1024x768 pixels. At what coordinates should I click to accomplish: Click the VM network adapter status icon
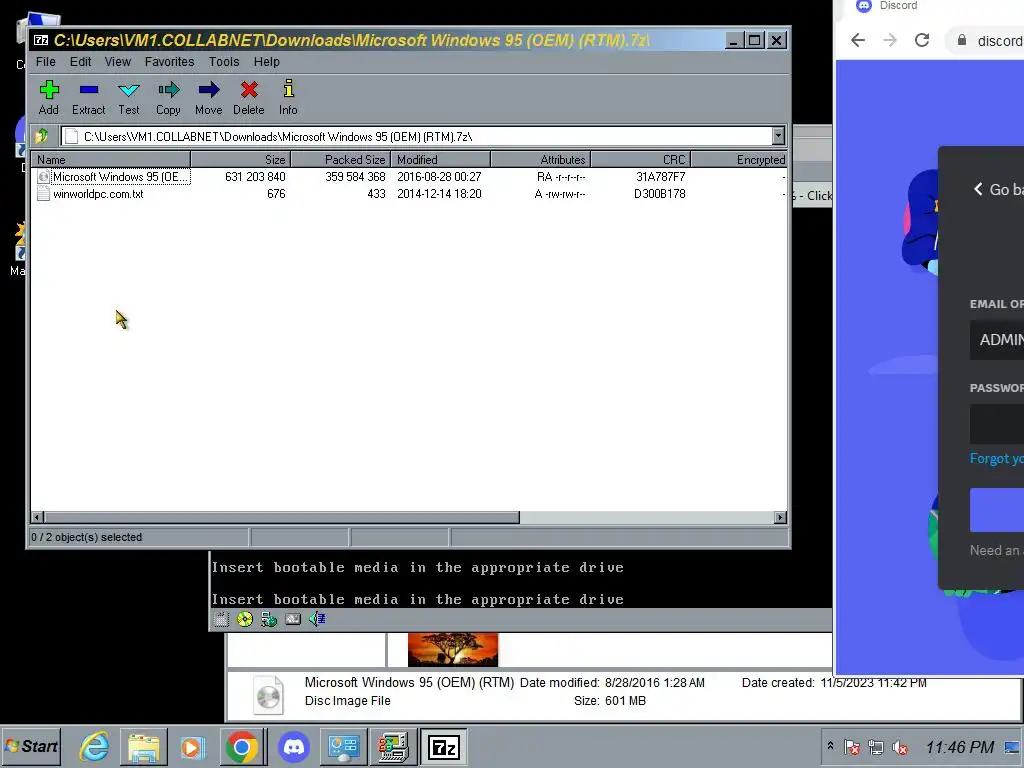[x=268, y=619]
